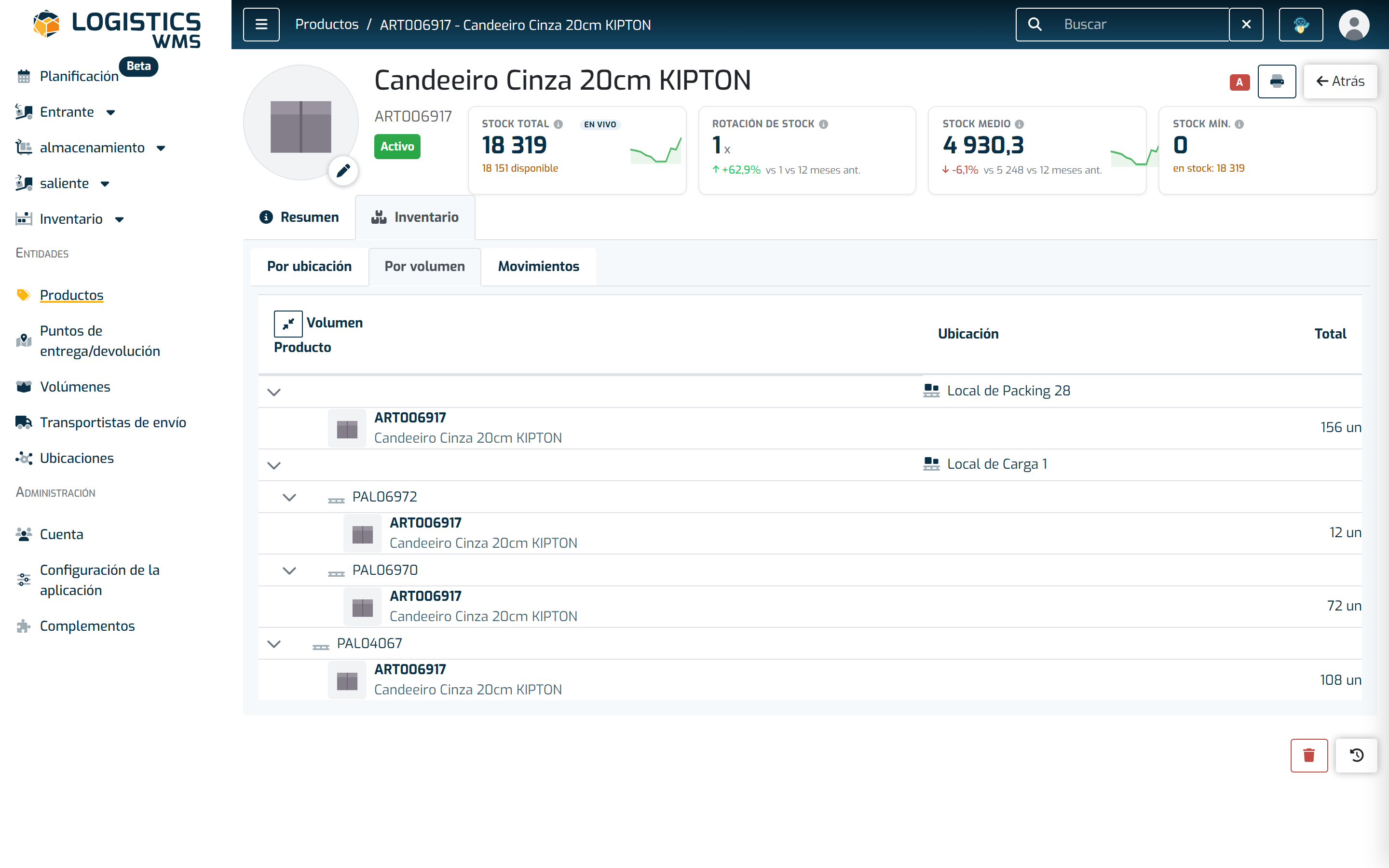Open the Por volumen sub-tab

click(x=425, y=266)
